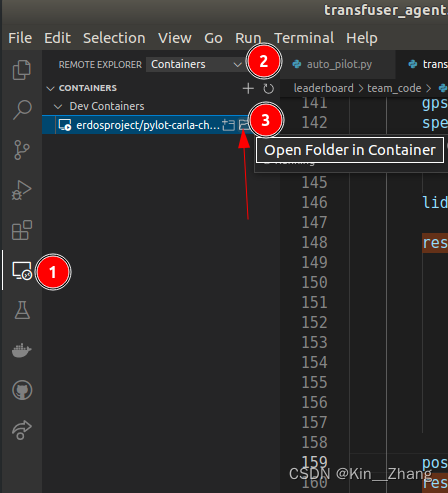Viewport: 448px width, 493px height.
Task: Add a new container with plus icon
Action: 248,88
